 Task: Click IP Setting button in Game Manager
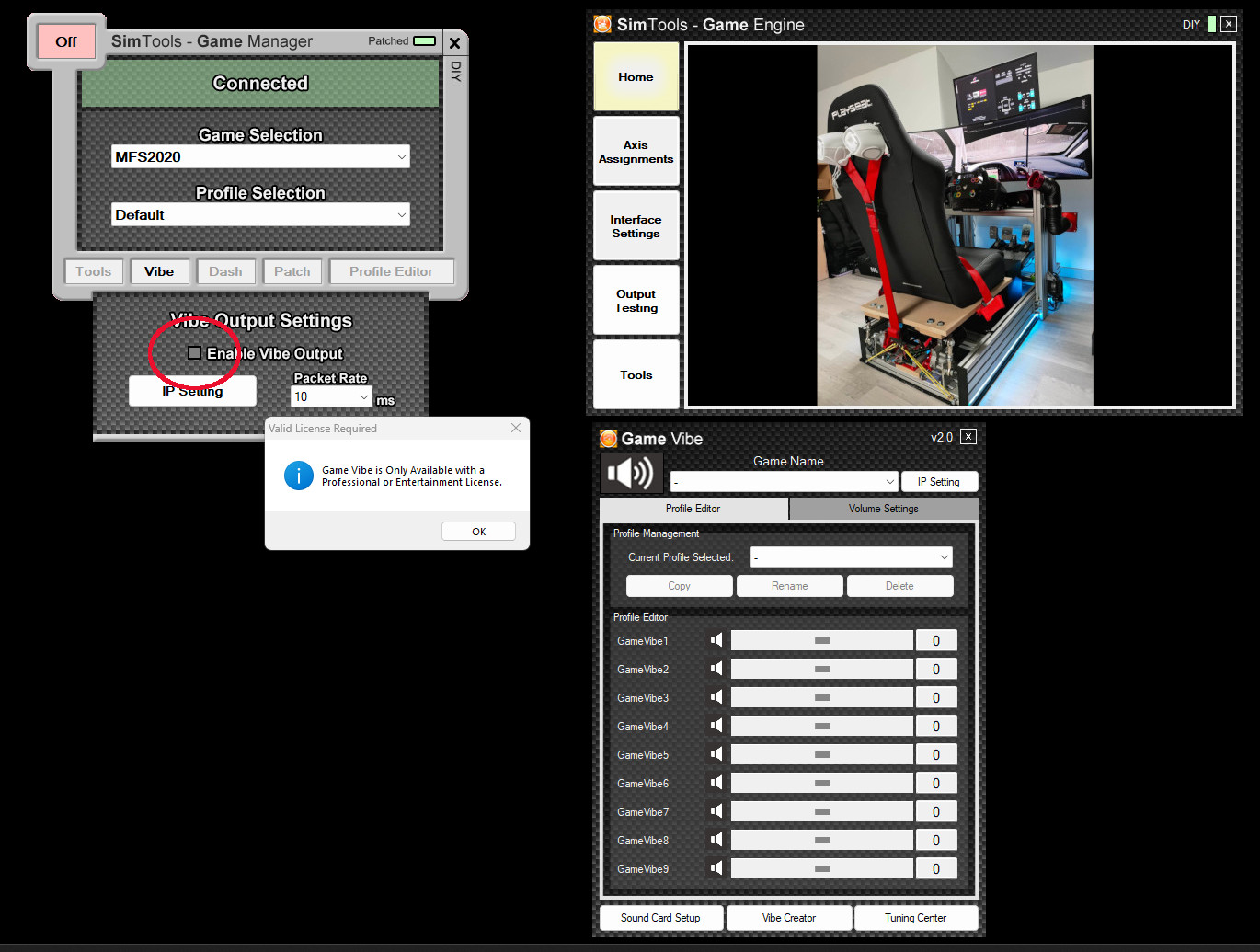[x=192, y=391]
